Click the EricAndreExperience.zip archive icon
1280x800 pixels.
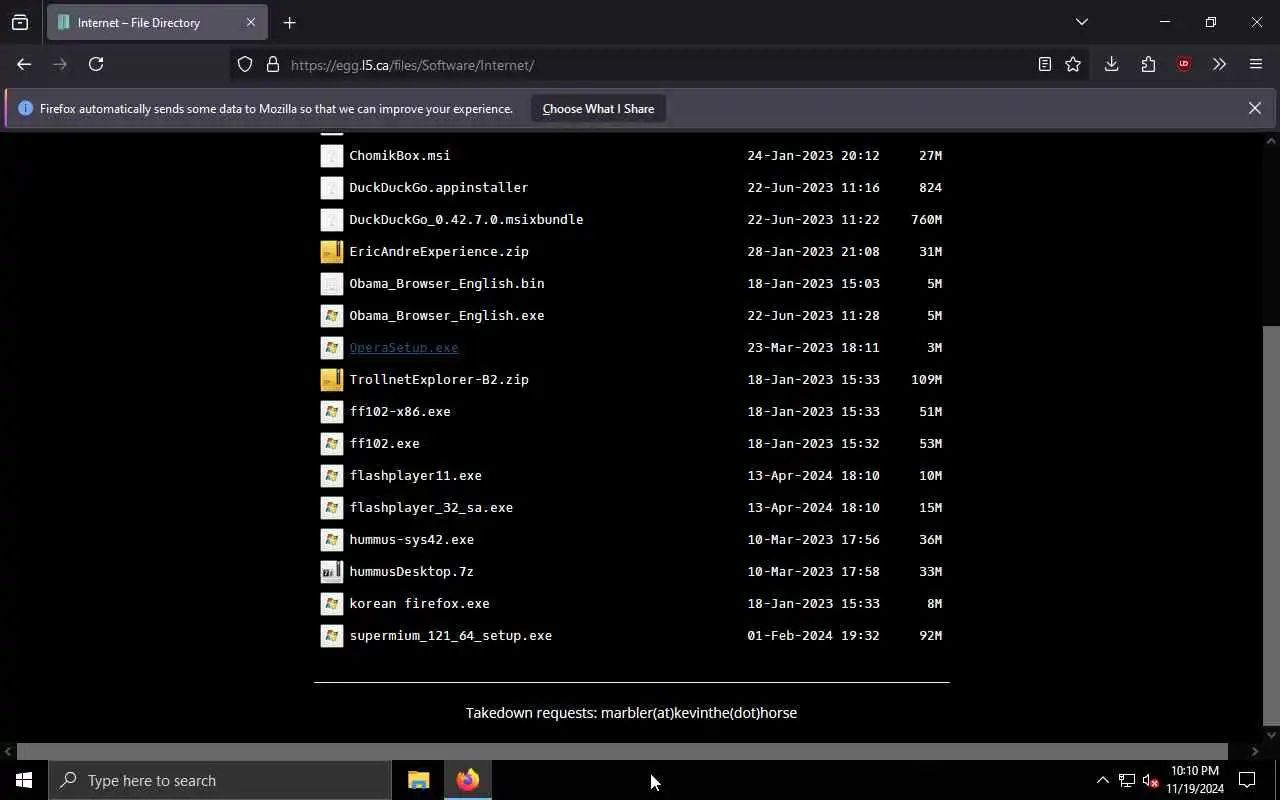(x=331, y=252)
